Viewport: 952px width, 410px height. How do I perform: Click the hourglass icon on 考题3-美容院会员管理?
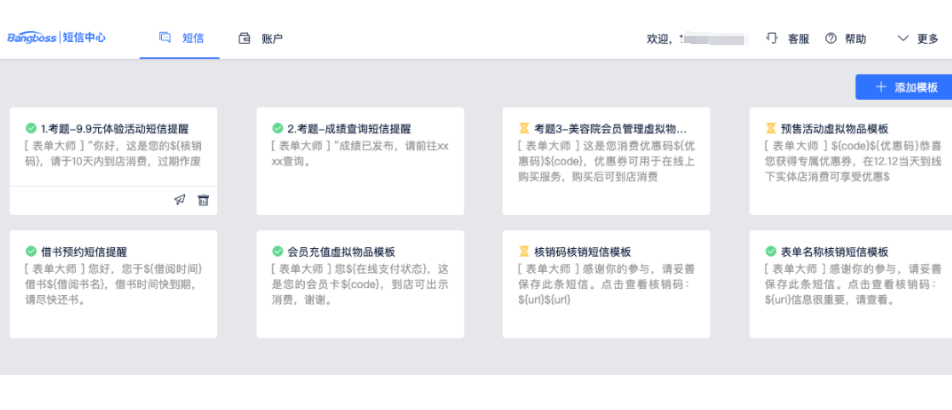[524, 128]
